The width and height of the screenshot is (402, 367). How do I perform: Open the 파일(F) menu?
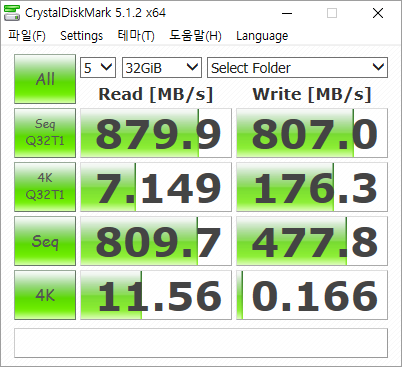pyautogui.click(x=27, y=36)
